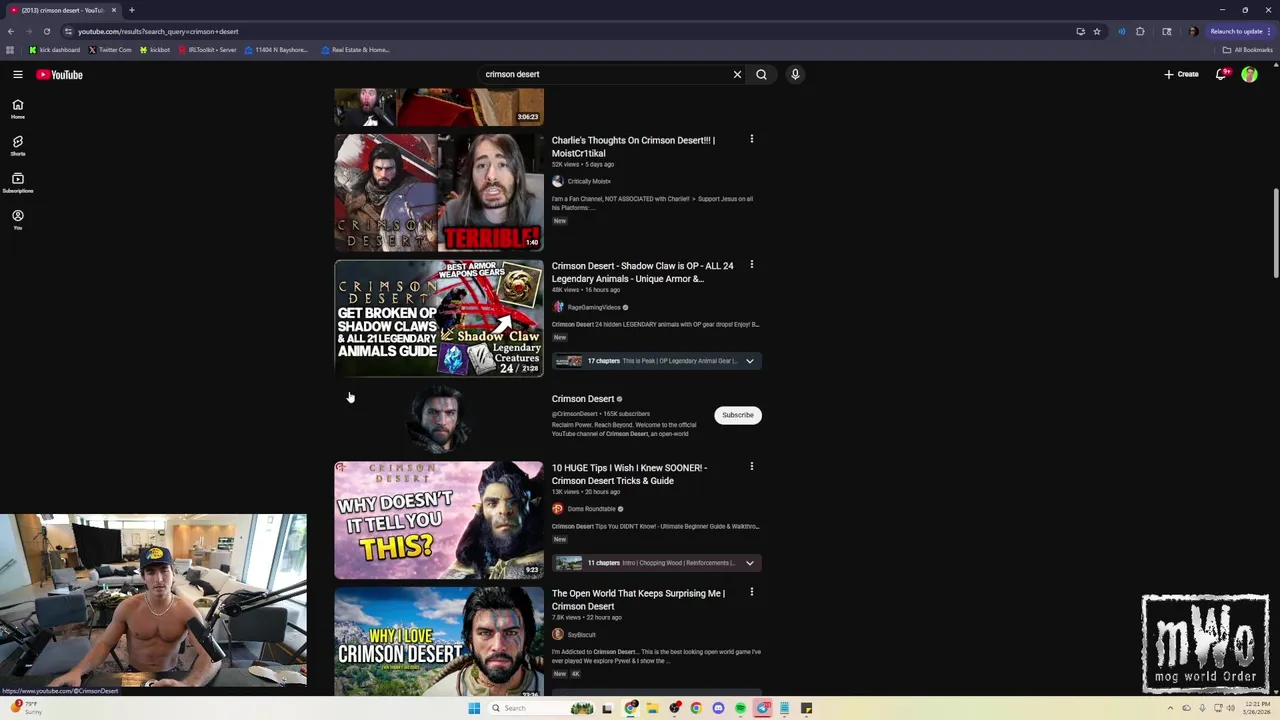Click the Create button
The width and height of the screenshot is (1280, 720).
pos(1181,74)
